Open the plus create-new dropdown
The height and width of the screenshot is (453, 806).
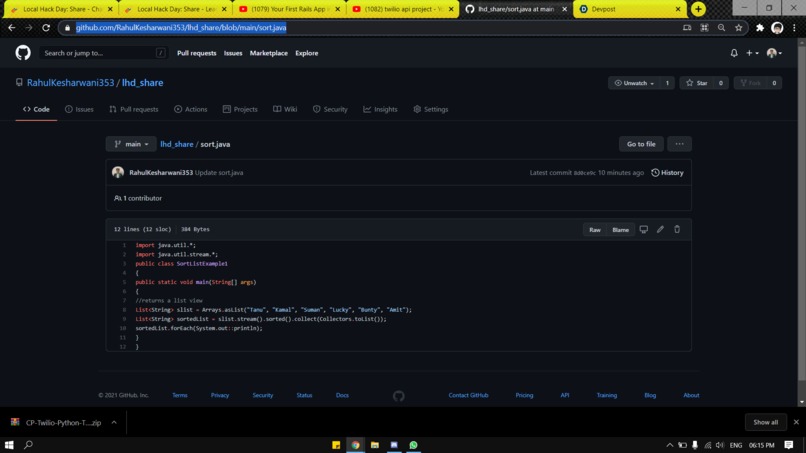(752, 53)
